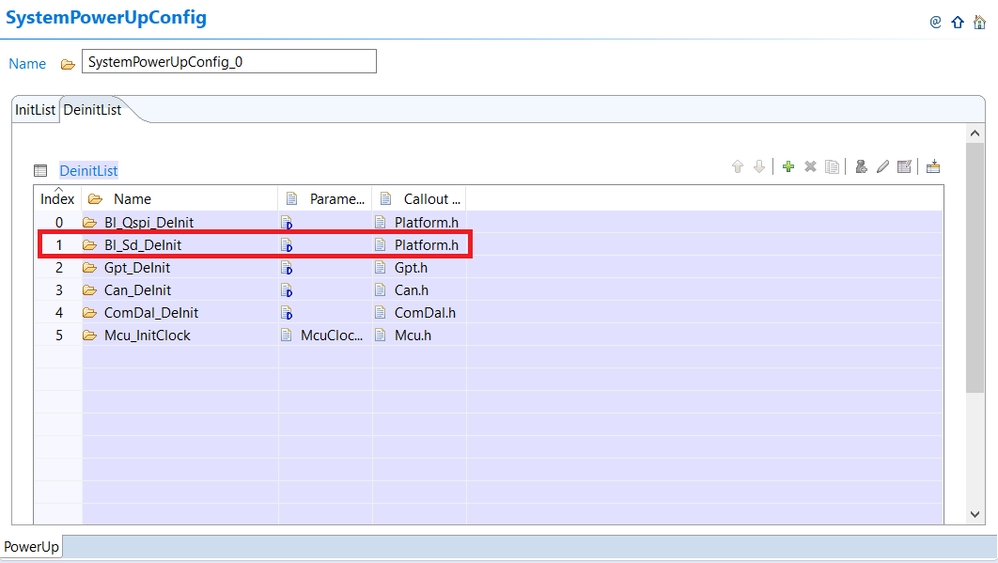This screenshot has height=563, width=998.
Task: Click Platform.h in the Bl_Qspi_DeInit row
Action: pos(426,223)
